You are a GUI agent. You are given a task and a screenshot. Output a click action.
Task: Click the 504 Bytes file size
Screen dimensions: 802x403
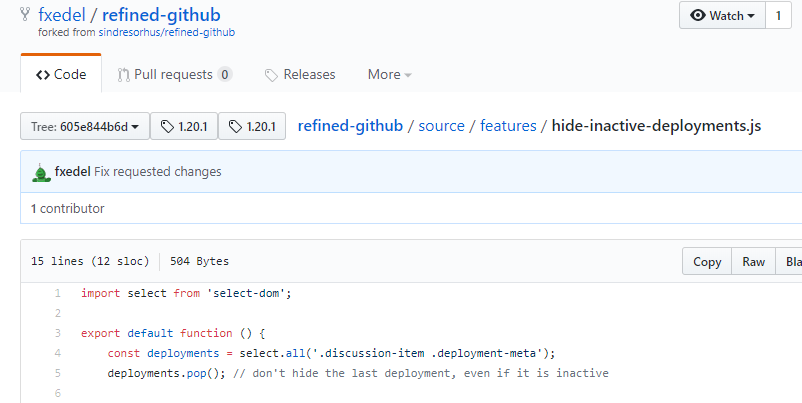click(x=199, y=261)
